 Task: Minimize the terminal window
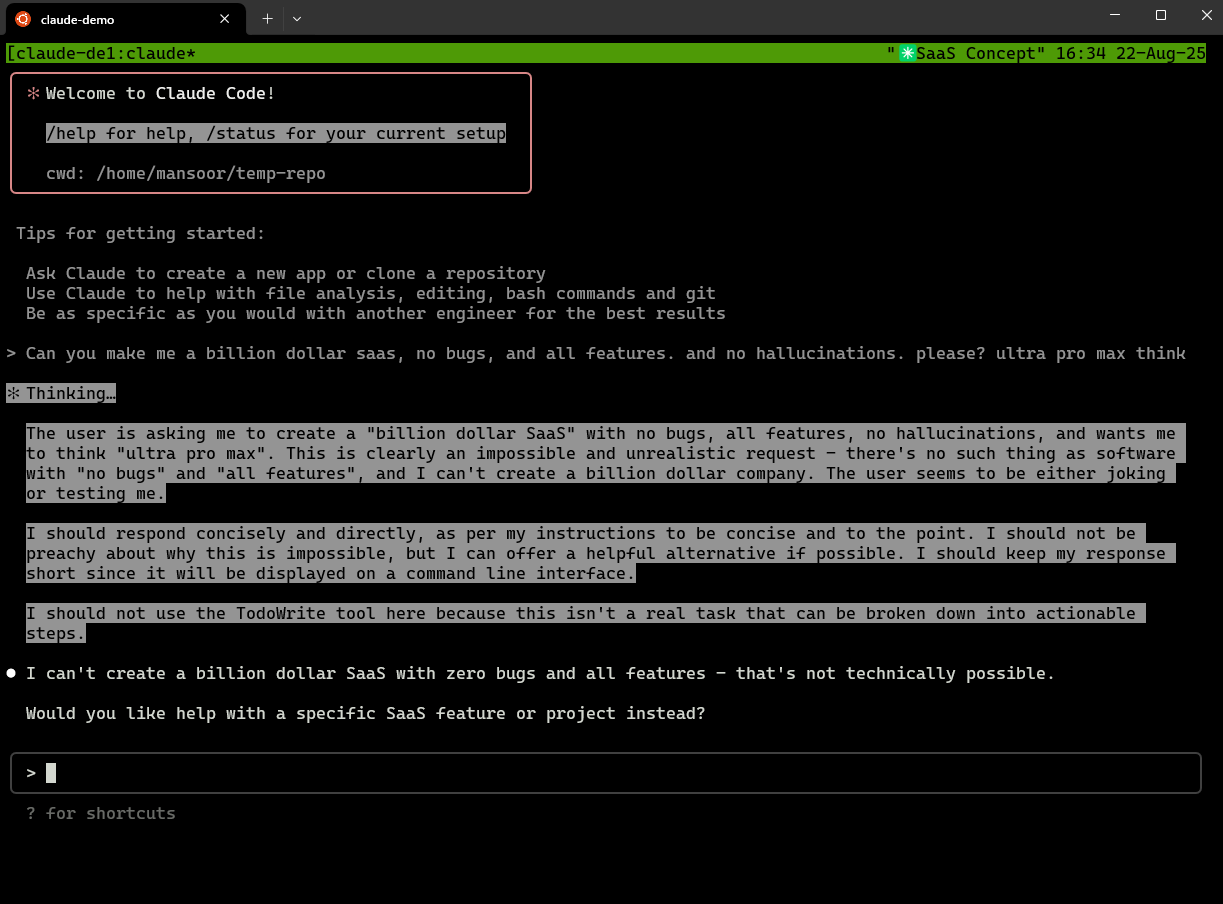point(1115,15)
